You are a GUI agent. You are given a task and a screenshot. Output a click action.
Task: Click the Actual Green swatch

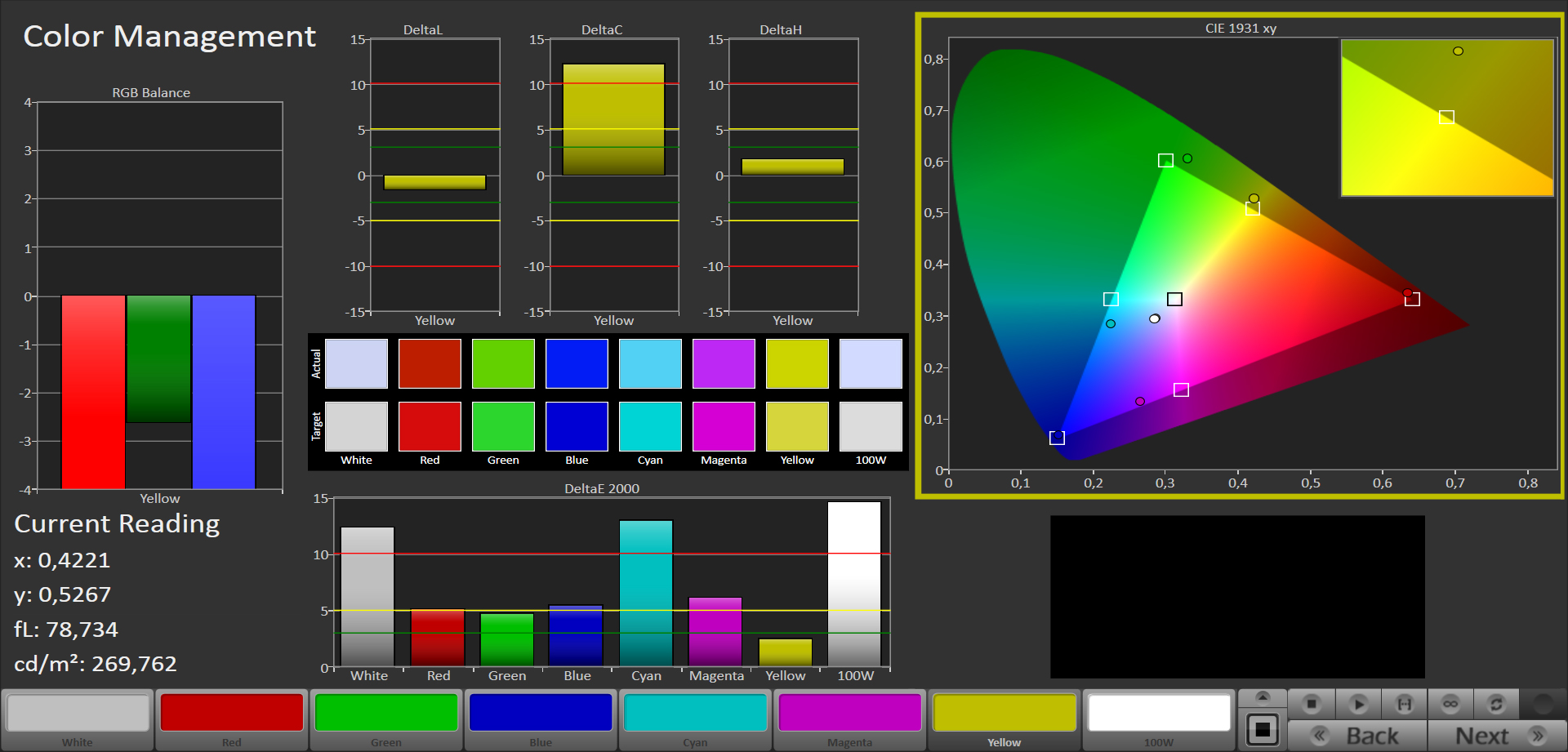[503, 364]
